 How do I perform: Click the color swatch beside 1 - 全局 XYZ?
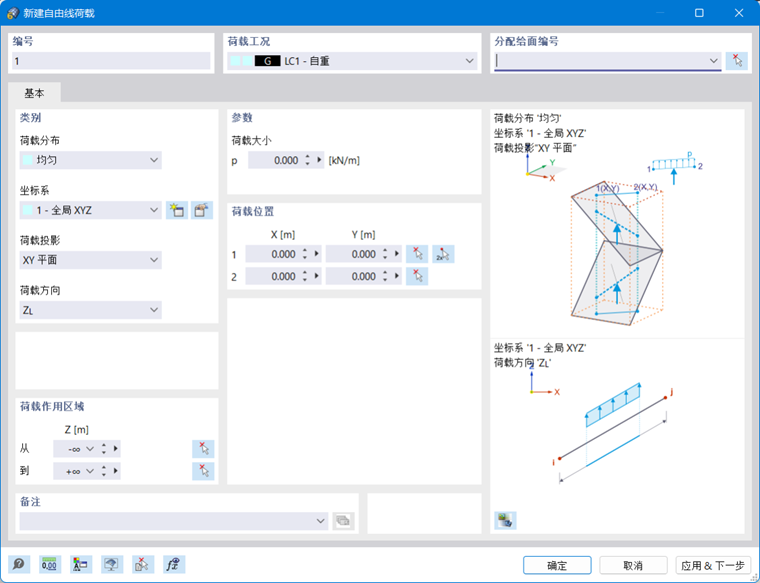[x=28, y=210]
